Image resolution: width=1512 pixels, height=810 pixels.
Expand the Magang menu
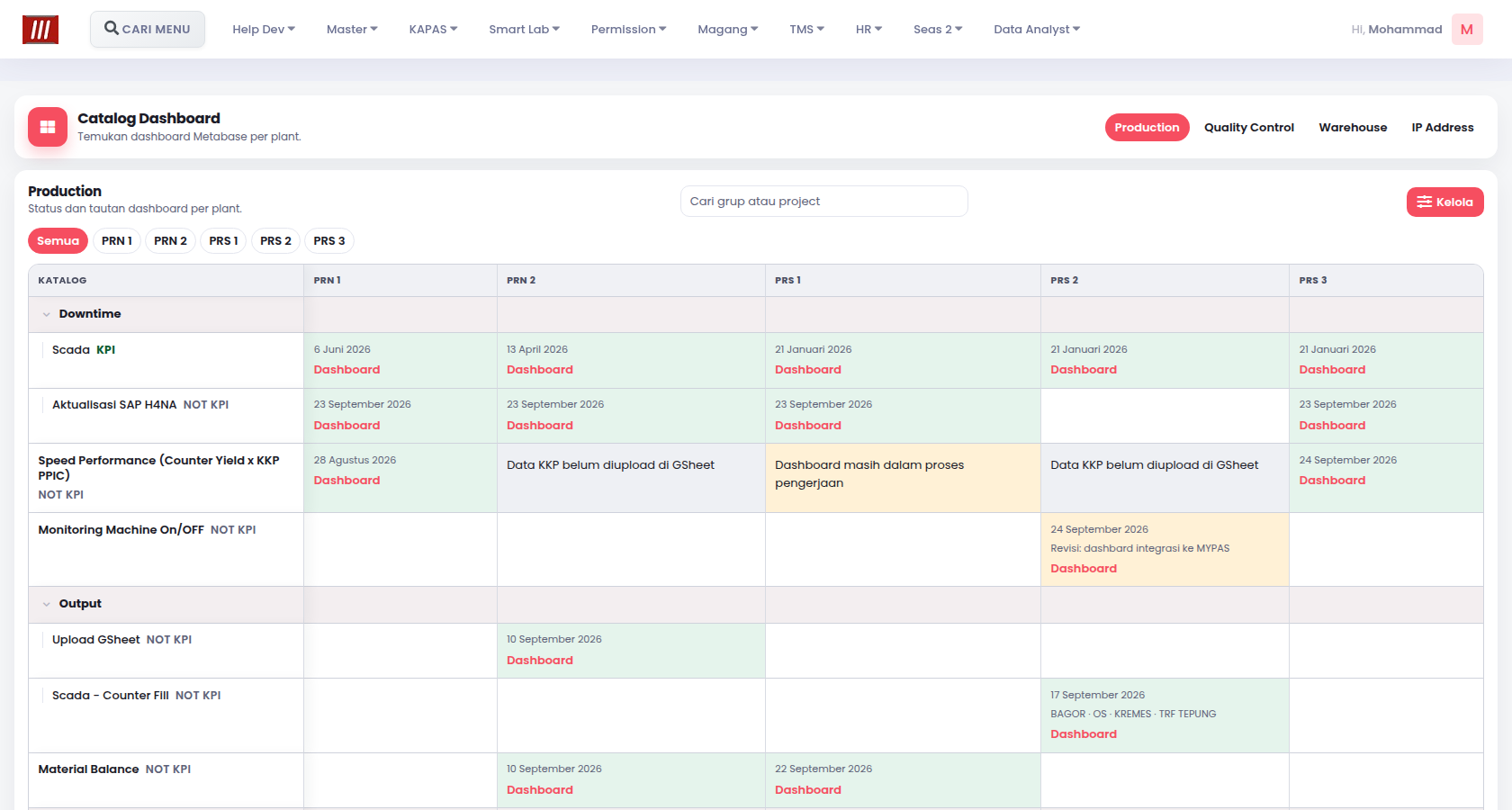coord(727,29)
